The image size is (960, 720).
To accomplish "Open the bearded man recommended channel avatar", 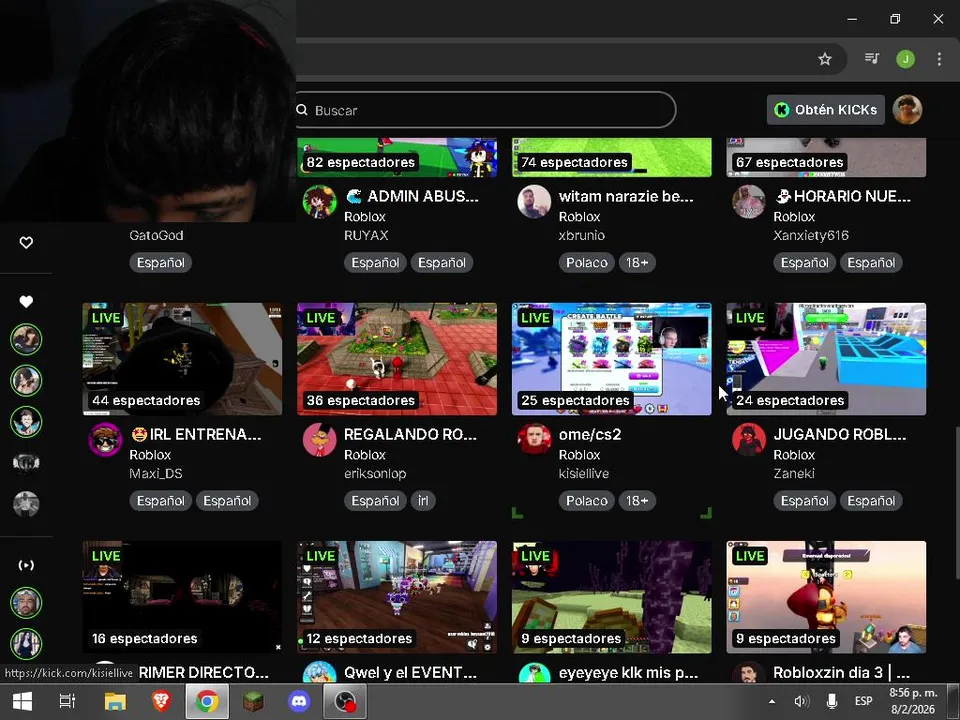I will pyautogui.click(x=26, y=602).
